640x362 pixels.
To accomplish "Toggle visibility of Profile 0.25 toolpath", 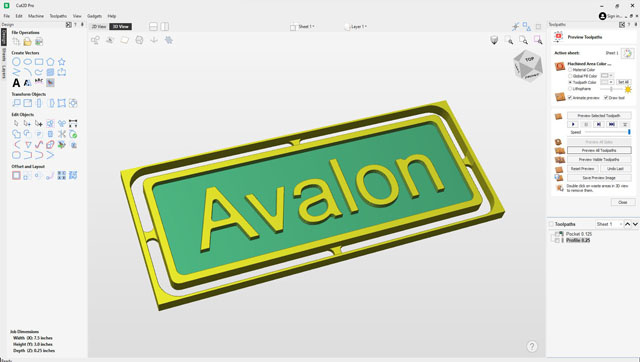I will tap(557, 241).
